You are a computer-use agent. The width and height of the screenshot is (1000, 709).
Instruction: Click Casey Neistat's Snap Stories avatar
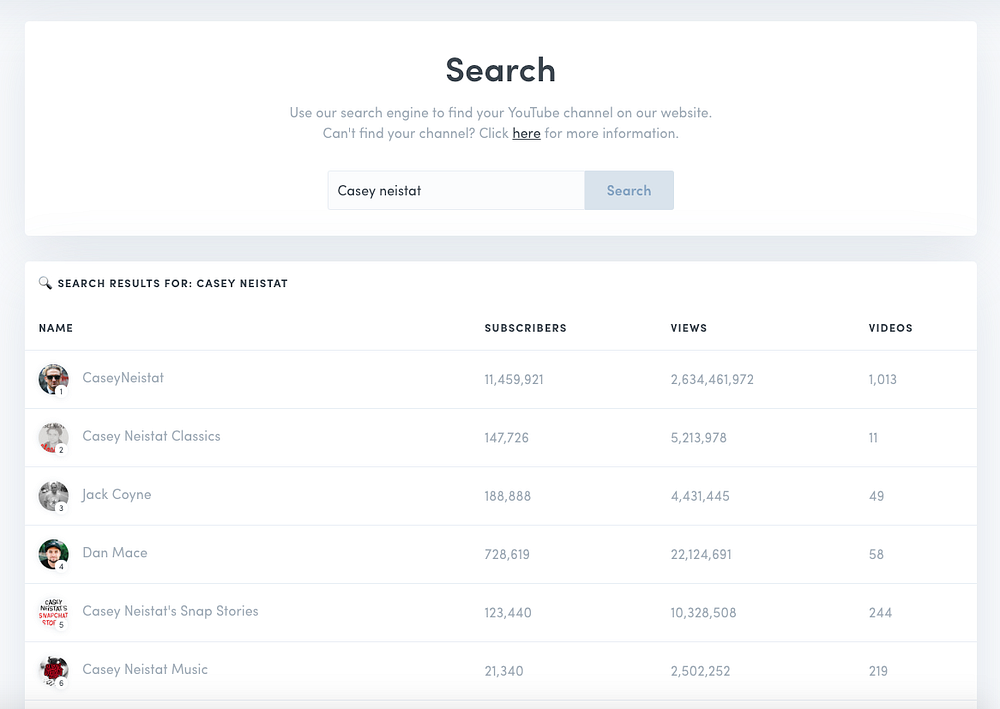point(53,612)
